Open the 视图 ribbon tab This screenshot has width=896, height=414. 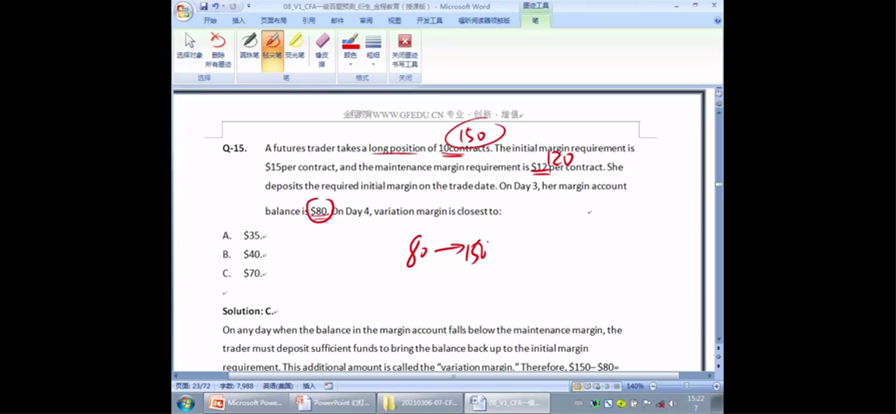pos(394,21)
